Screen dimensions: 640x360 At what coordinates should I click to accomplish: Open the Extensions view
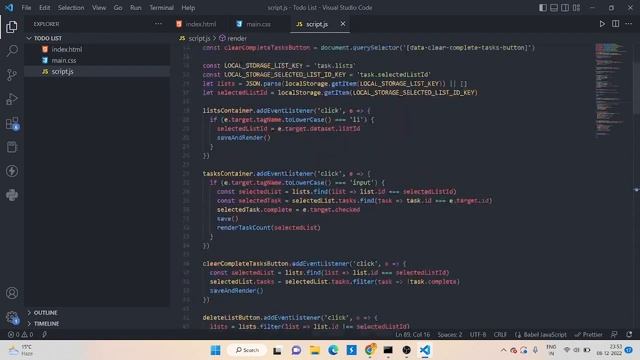(12, 123)
